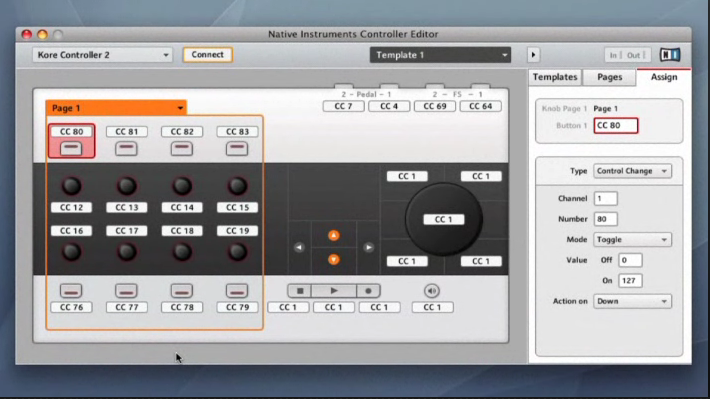Switch to the Templates tab
Image resolution: width=710 pixels, height=399 pixels.
[555, 77]
